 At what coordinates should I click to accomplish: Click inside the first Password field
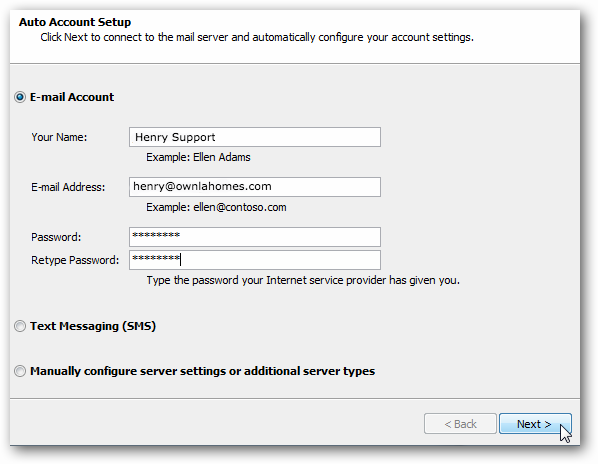tap(255, 237)
